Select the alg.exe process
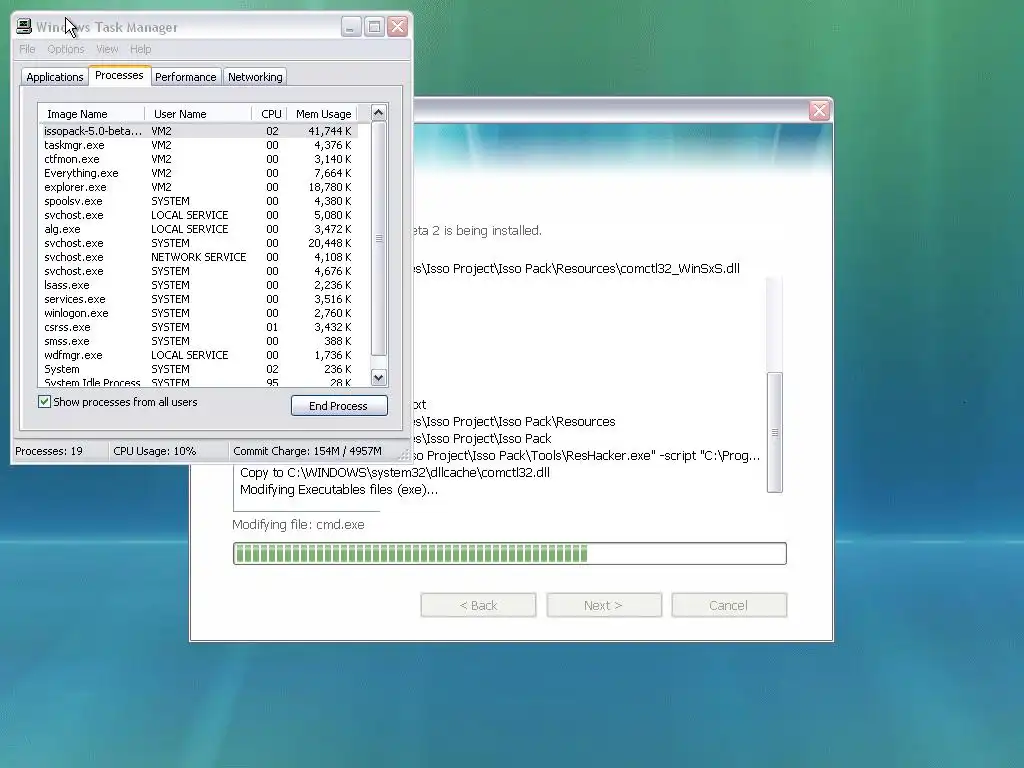This screenshot has width=1024, height=768. 199,229
